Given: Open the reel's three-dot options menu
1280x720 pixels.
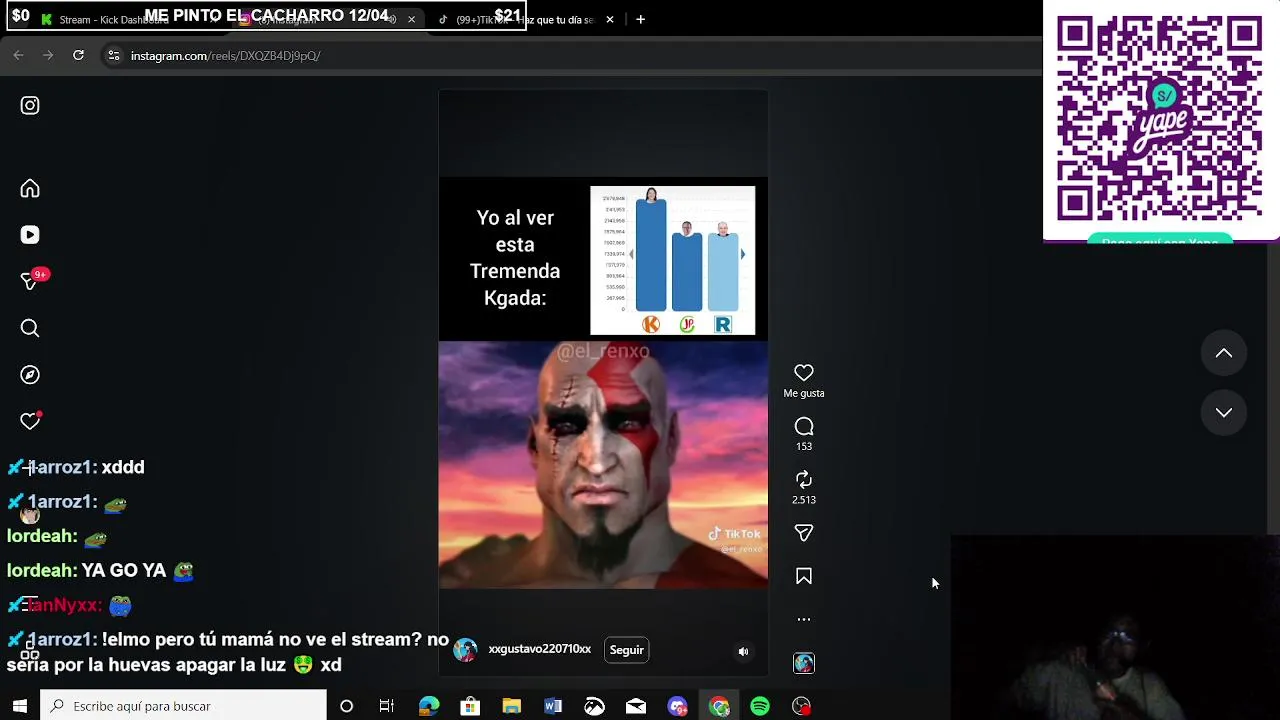Looking at the screenshot, I should tap(804, 619).
